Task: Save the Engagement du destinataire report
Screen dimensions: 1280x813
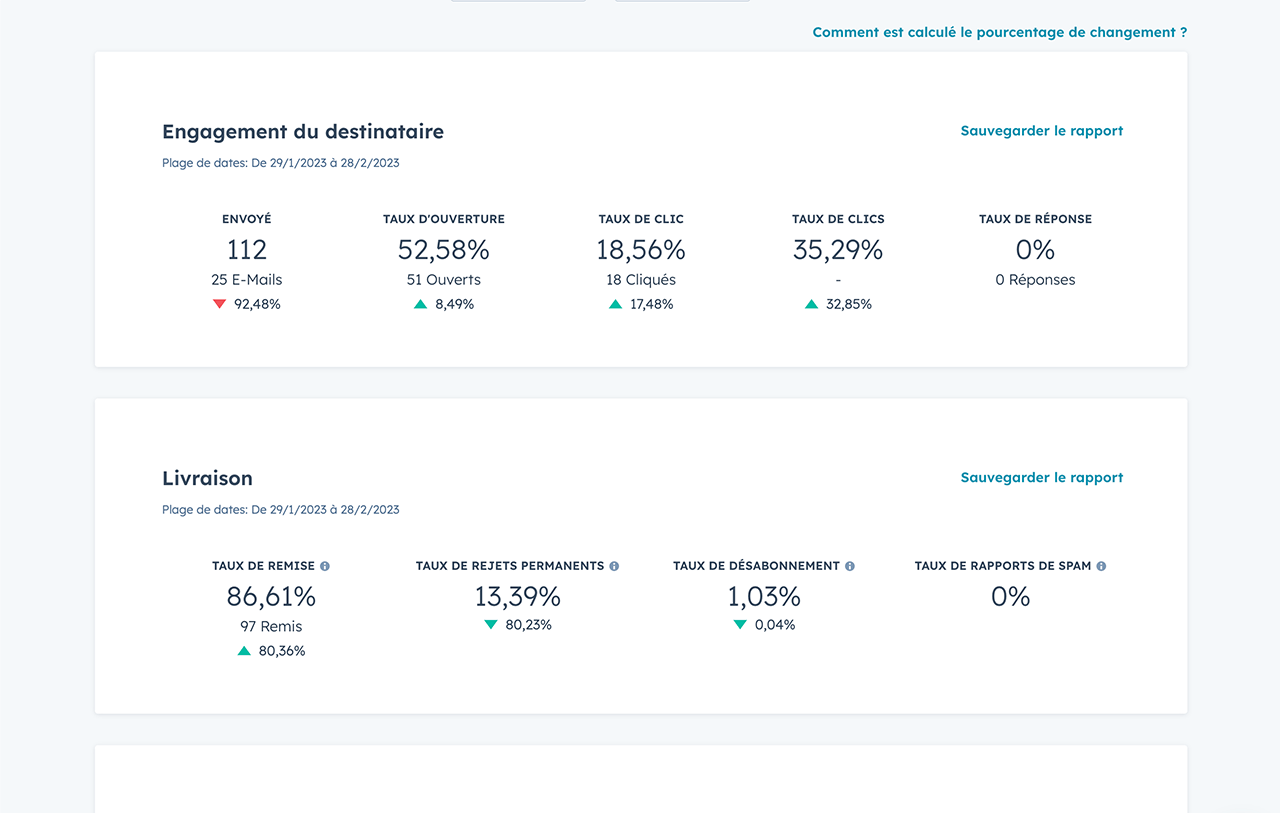Action: [x=1041, y=131]
